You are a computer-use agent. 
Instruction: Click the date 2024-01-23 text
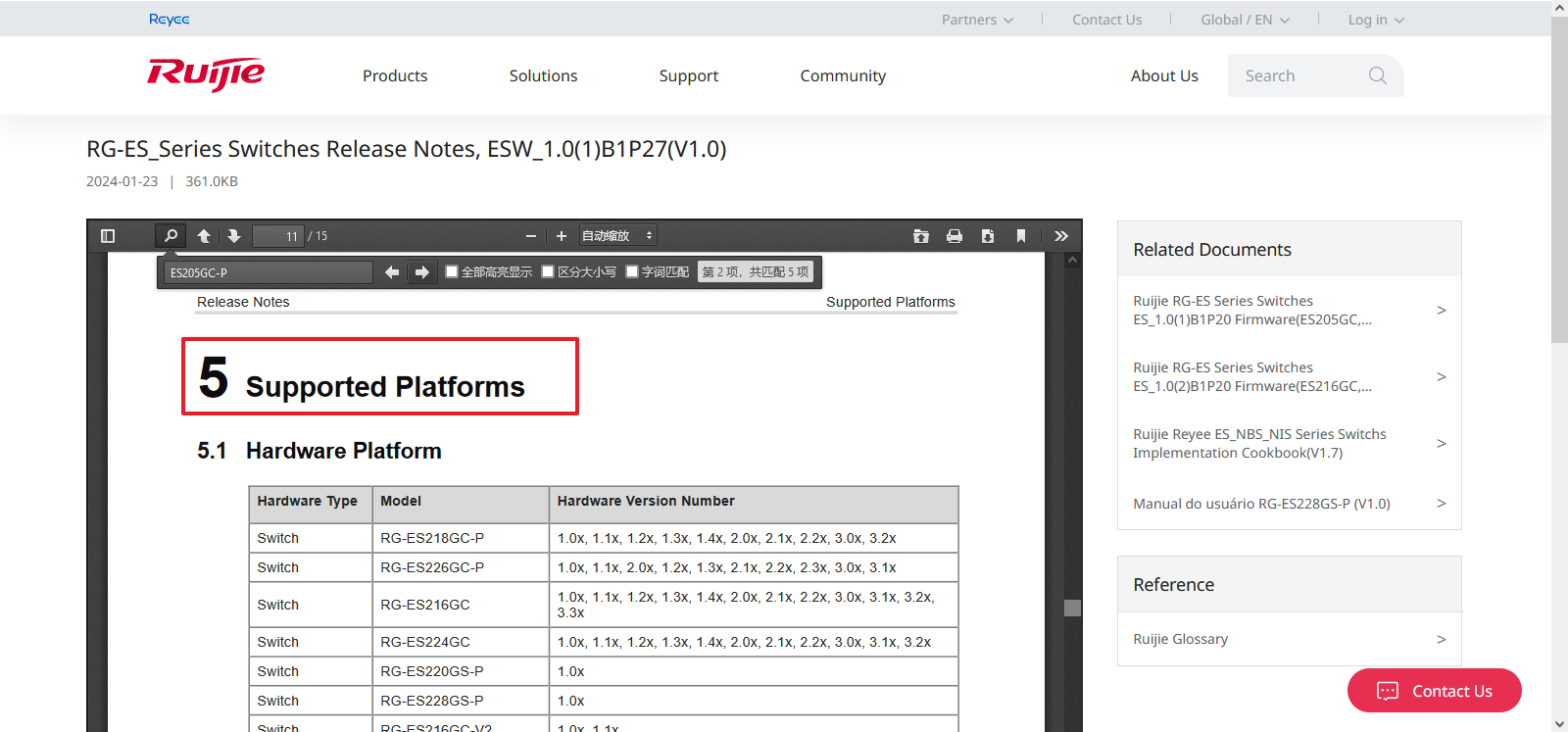122,181
